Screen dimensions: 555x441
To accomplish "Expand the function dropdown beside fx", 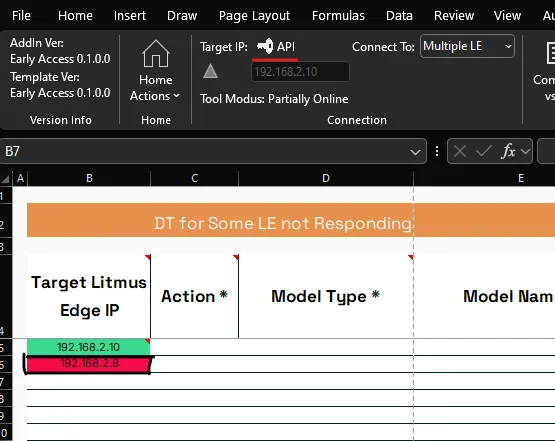I will point(526,151).
